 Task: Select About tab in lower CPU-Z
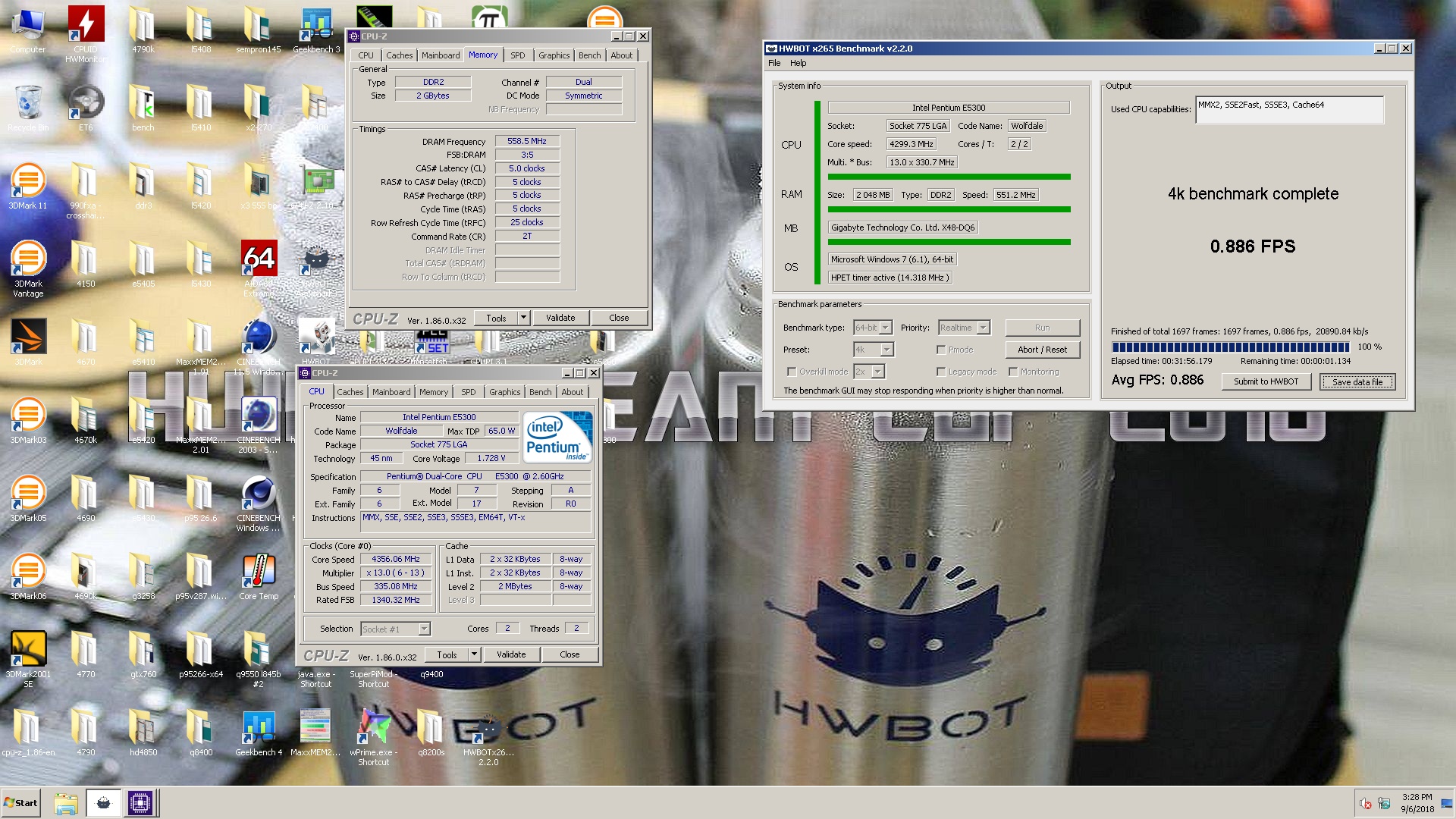click(x=572, y=392)
